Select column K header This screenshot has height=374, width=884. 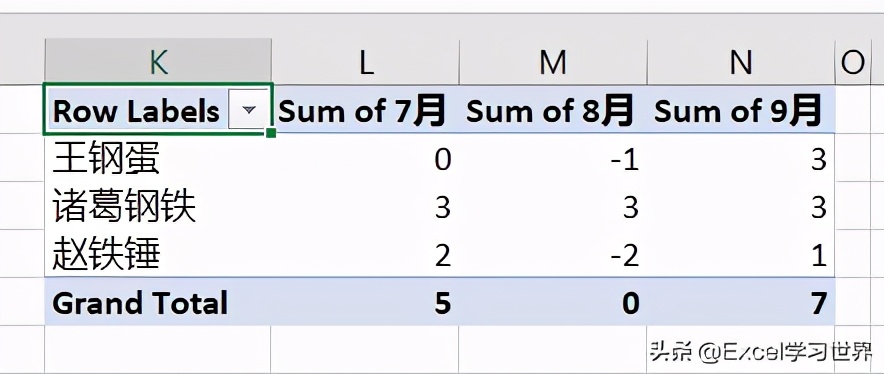click(x=158, y=61)
